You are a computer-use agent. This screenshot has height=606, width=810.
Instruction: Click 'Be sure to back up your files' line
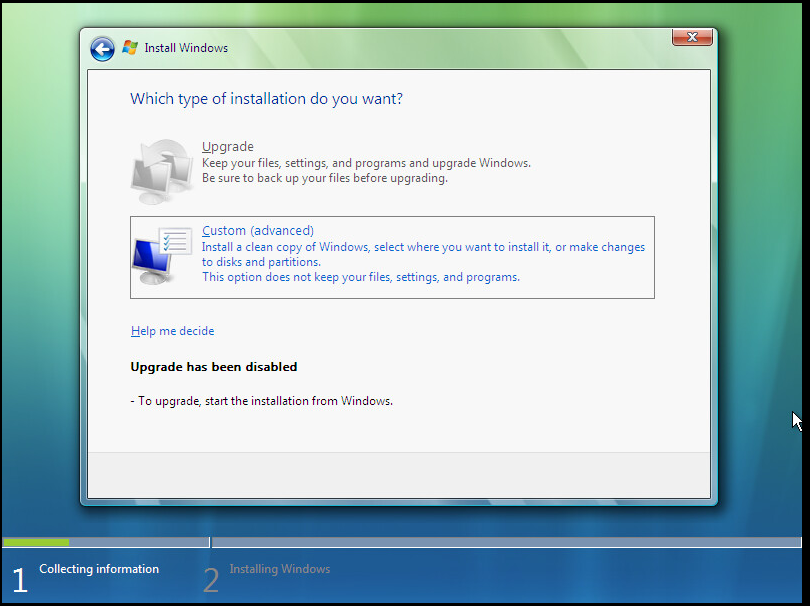click(325, 178)
